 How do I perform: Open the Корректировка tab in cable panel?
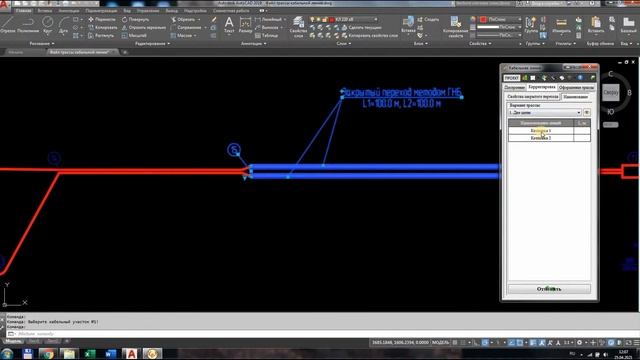tap(542, 87)
